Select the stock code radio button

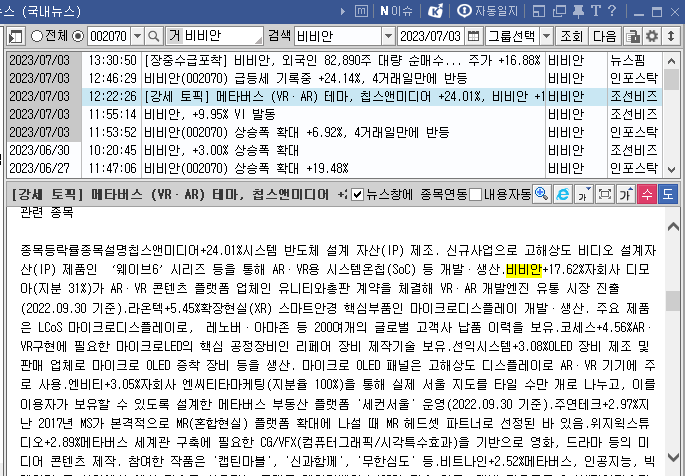[x=78, y=36]
